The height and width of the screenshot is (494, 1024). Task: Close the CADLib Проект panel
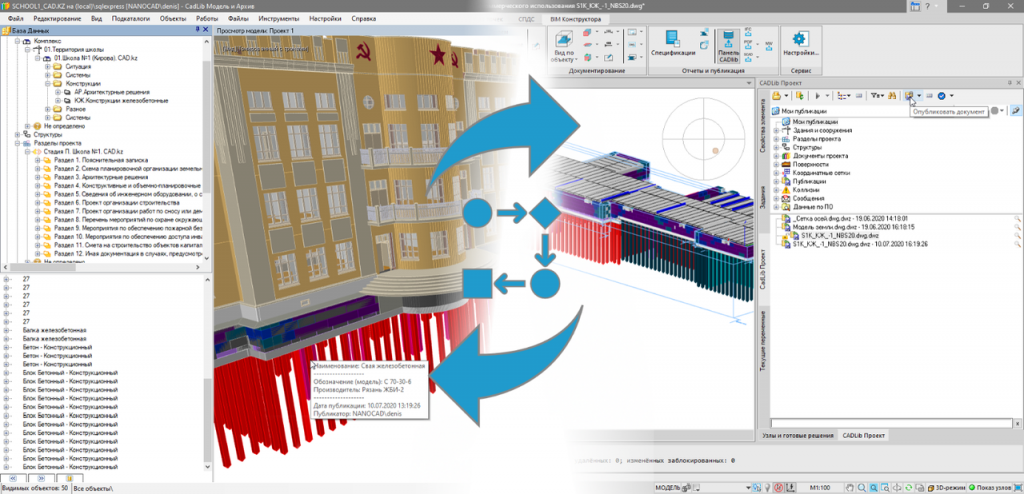1018,84
